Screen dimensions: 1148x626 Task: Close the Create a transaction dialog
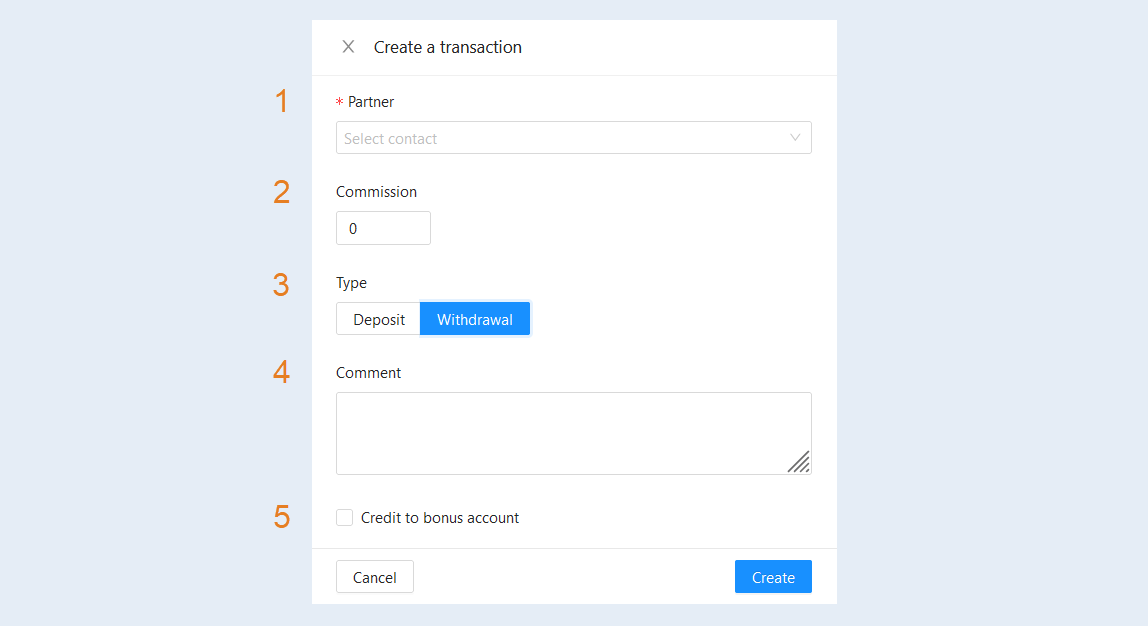point(348,47)
